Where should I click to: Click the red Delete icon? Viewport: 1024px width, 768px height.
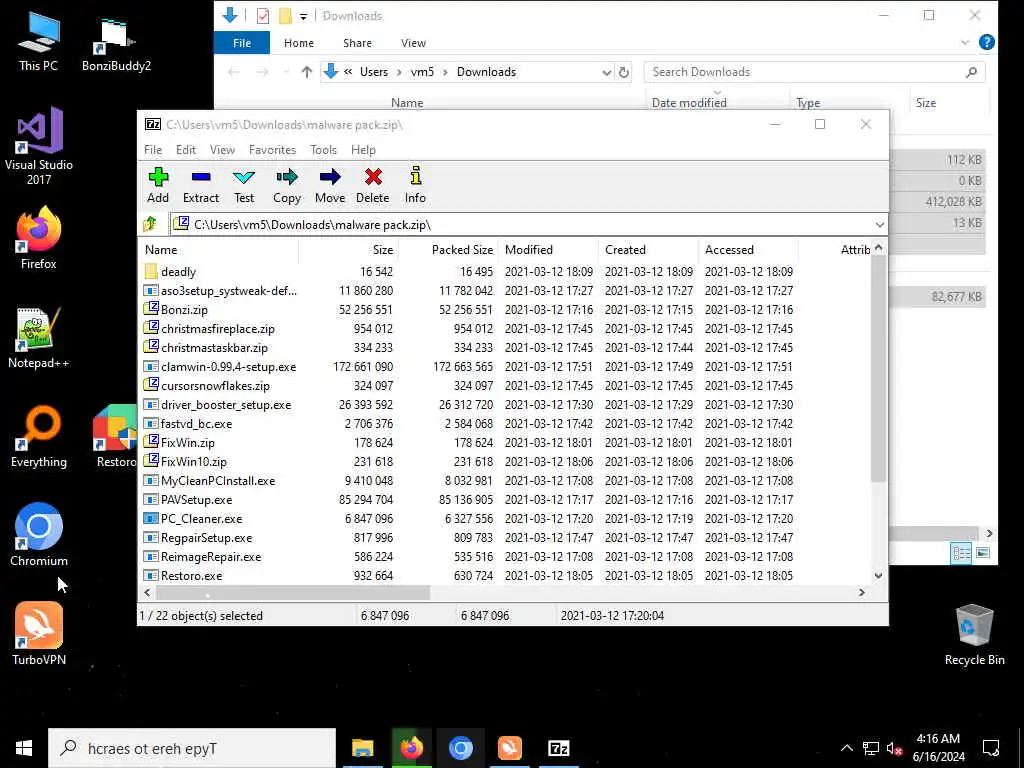(x=373, y=185)
